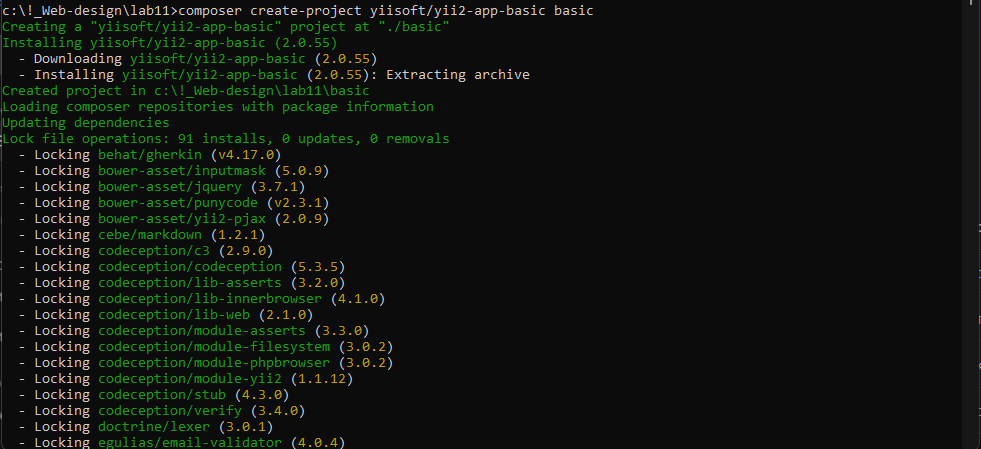Click the 'bower-asset/inputmask' package name
The width and height of the screenshot is (981, 449).
tap(182, 171)
